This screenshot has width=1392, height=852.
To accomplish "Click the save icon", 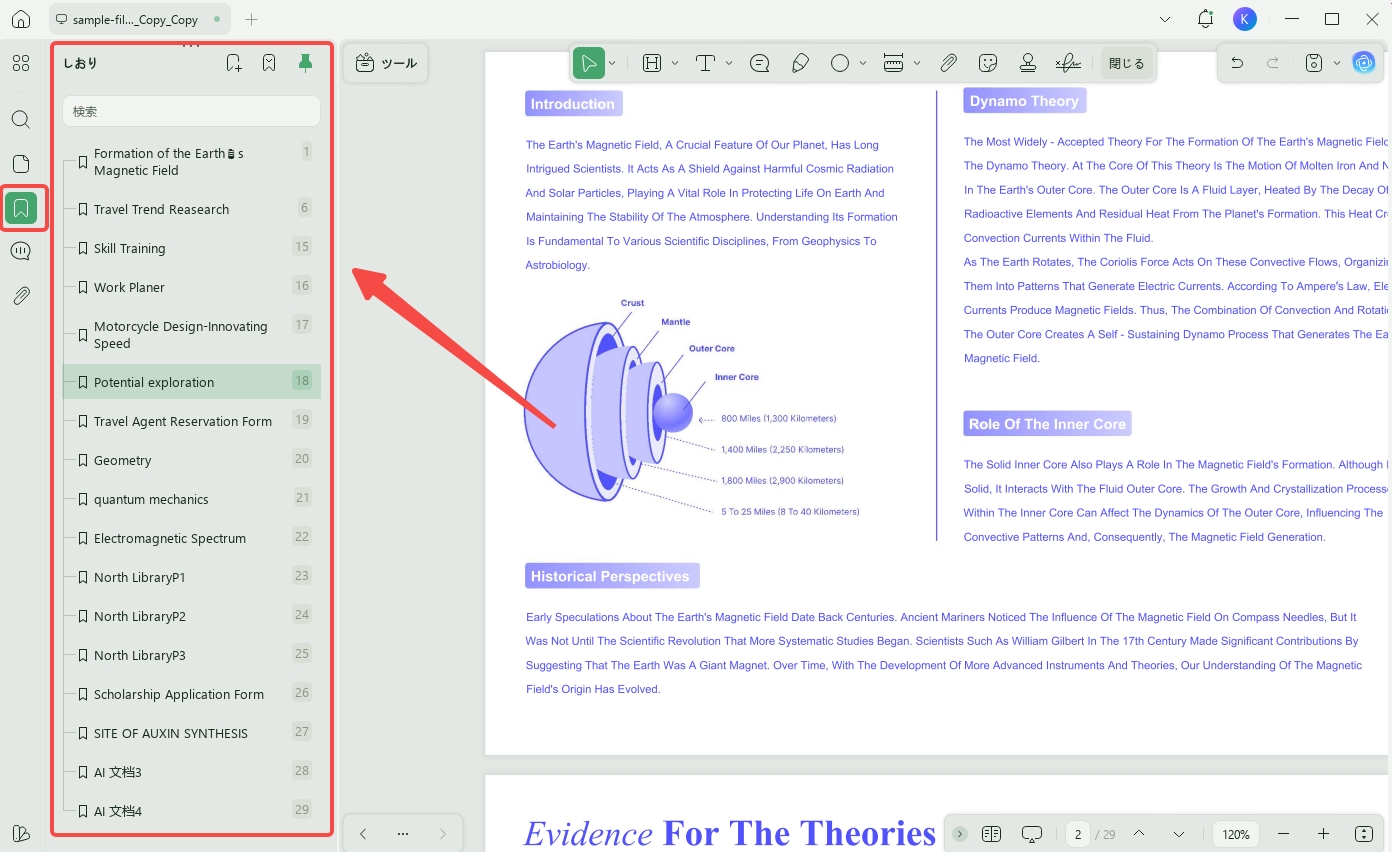I will coord(1314,63).
